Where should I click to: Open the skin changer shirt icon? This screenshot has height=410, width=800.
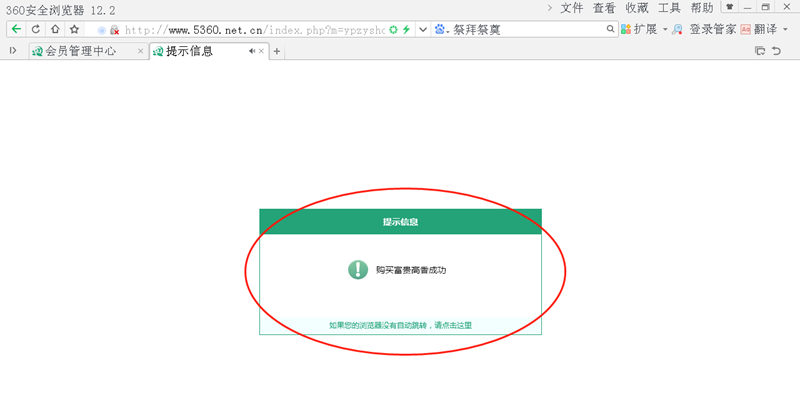[729, 7]
